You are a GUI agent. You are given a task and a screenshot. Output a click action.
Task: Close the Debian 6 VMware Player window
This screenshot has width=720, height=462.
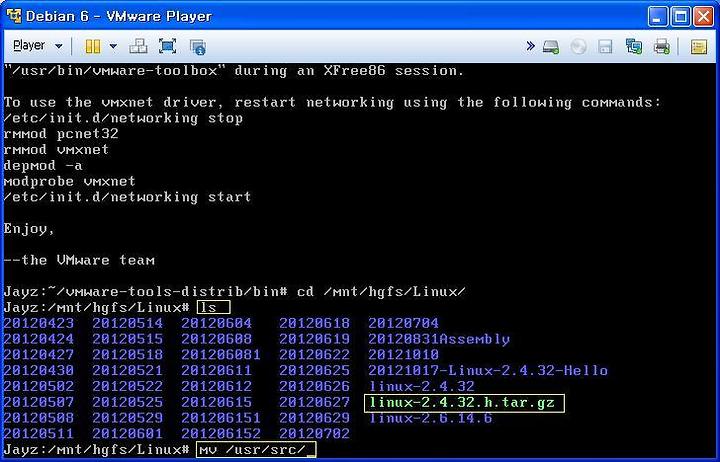coord(703,17)
